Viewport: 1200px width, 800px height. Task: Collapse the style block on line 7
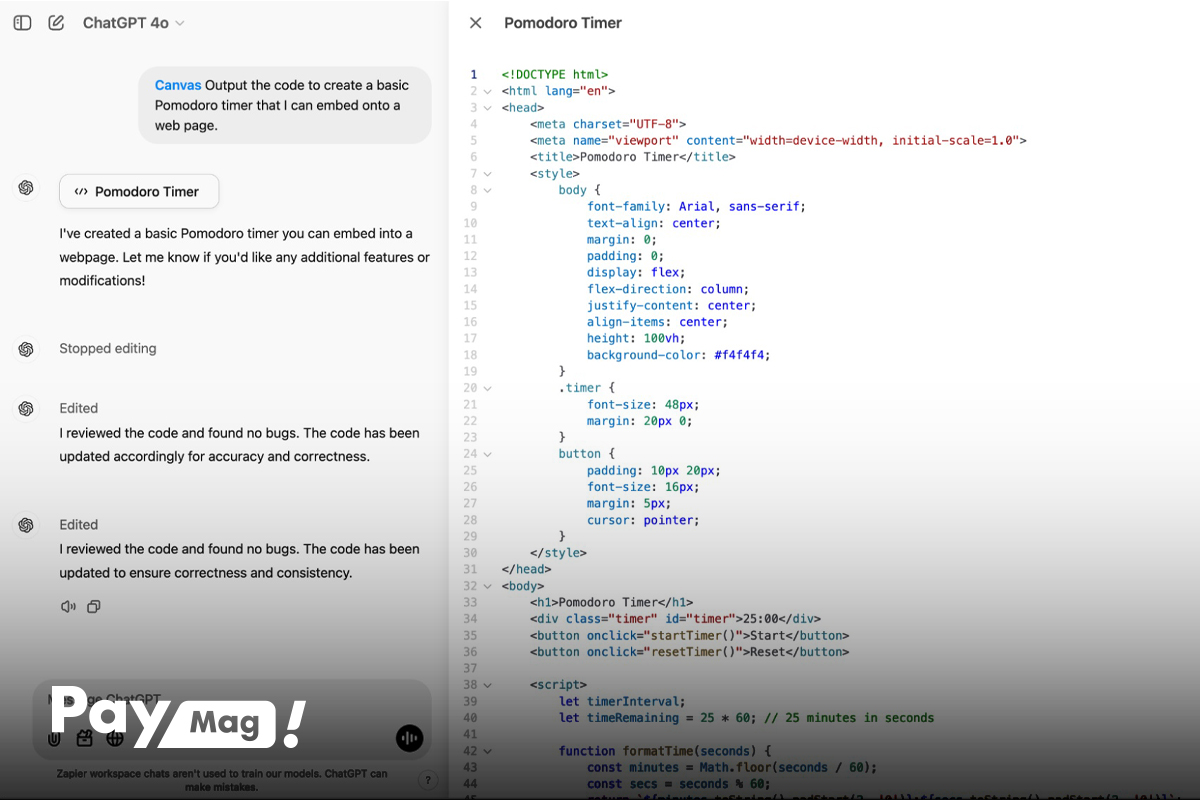(487, 174)
